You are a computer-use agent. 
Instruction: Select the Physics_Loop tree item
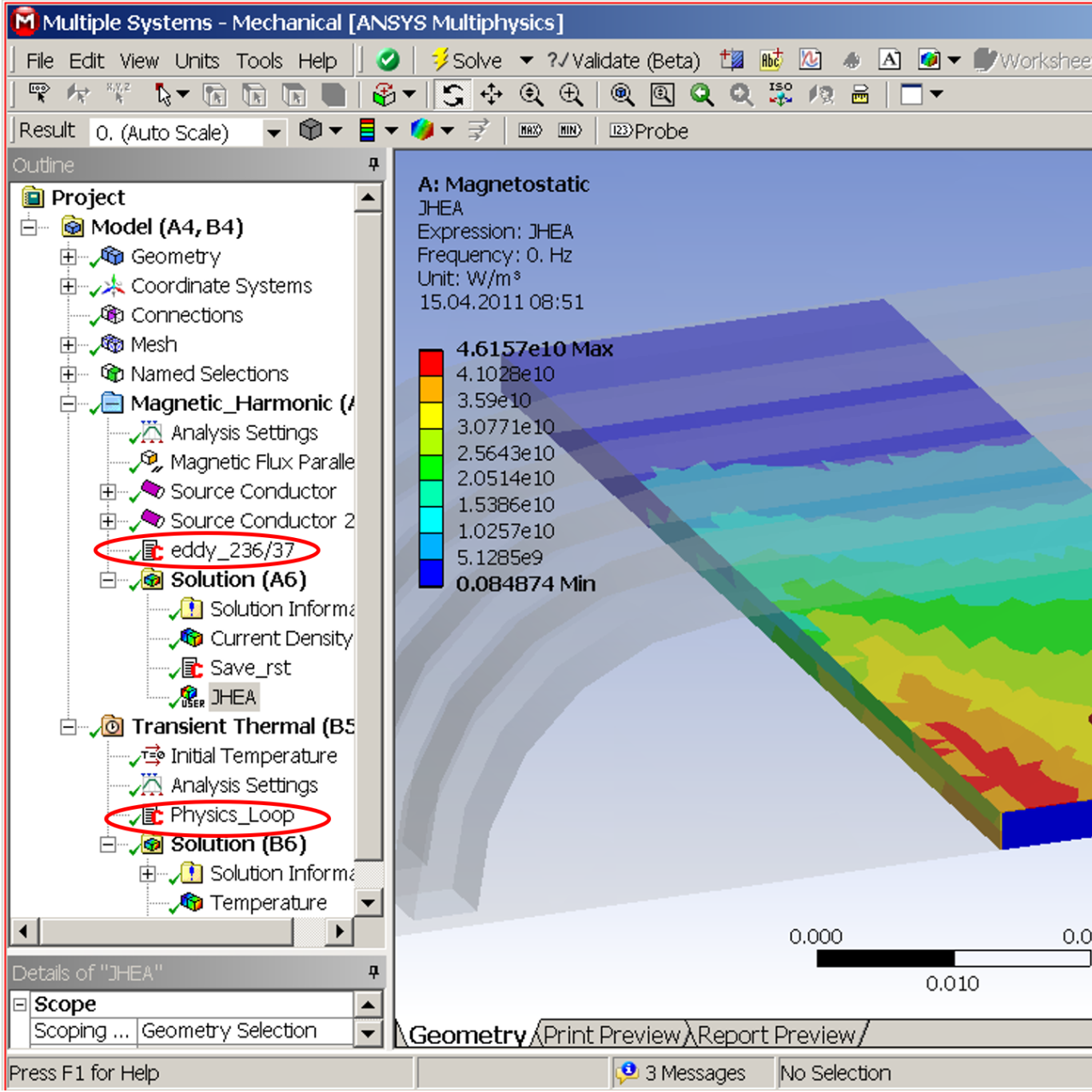[x=232, y=815]
